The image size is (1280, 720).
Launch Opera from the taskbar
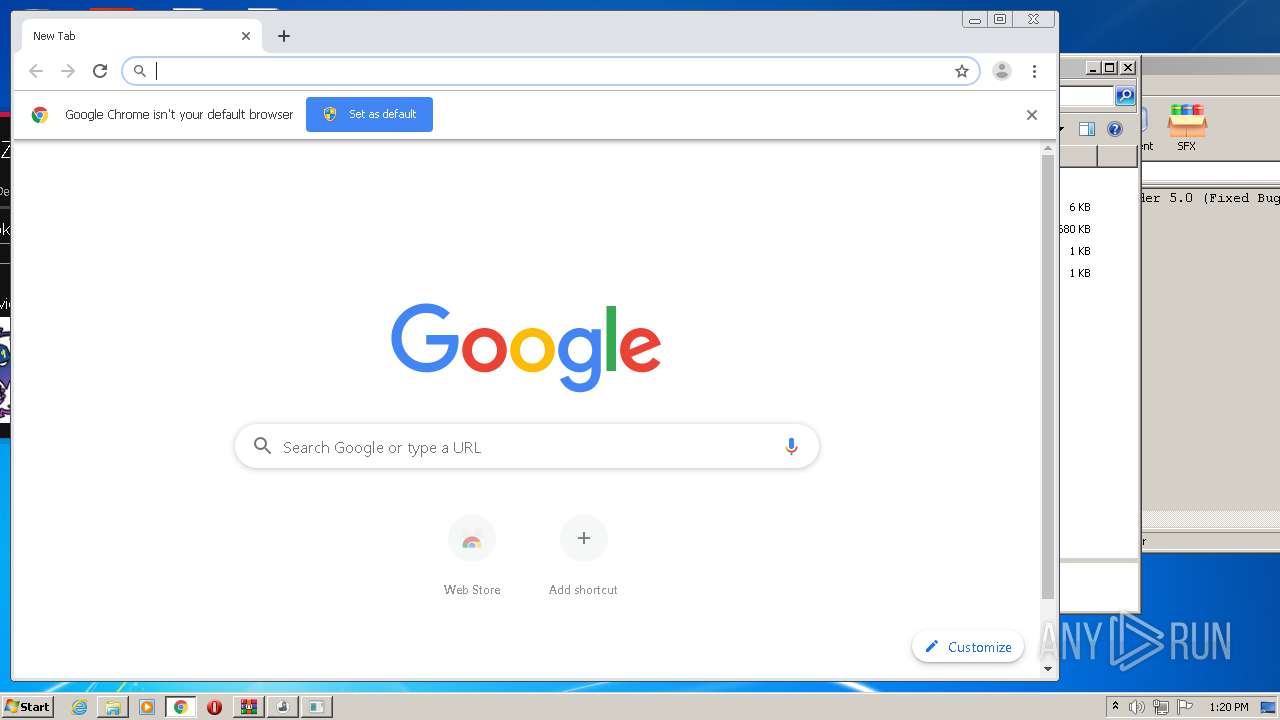[x=214, y=707]
